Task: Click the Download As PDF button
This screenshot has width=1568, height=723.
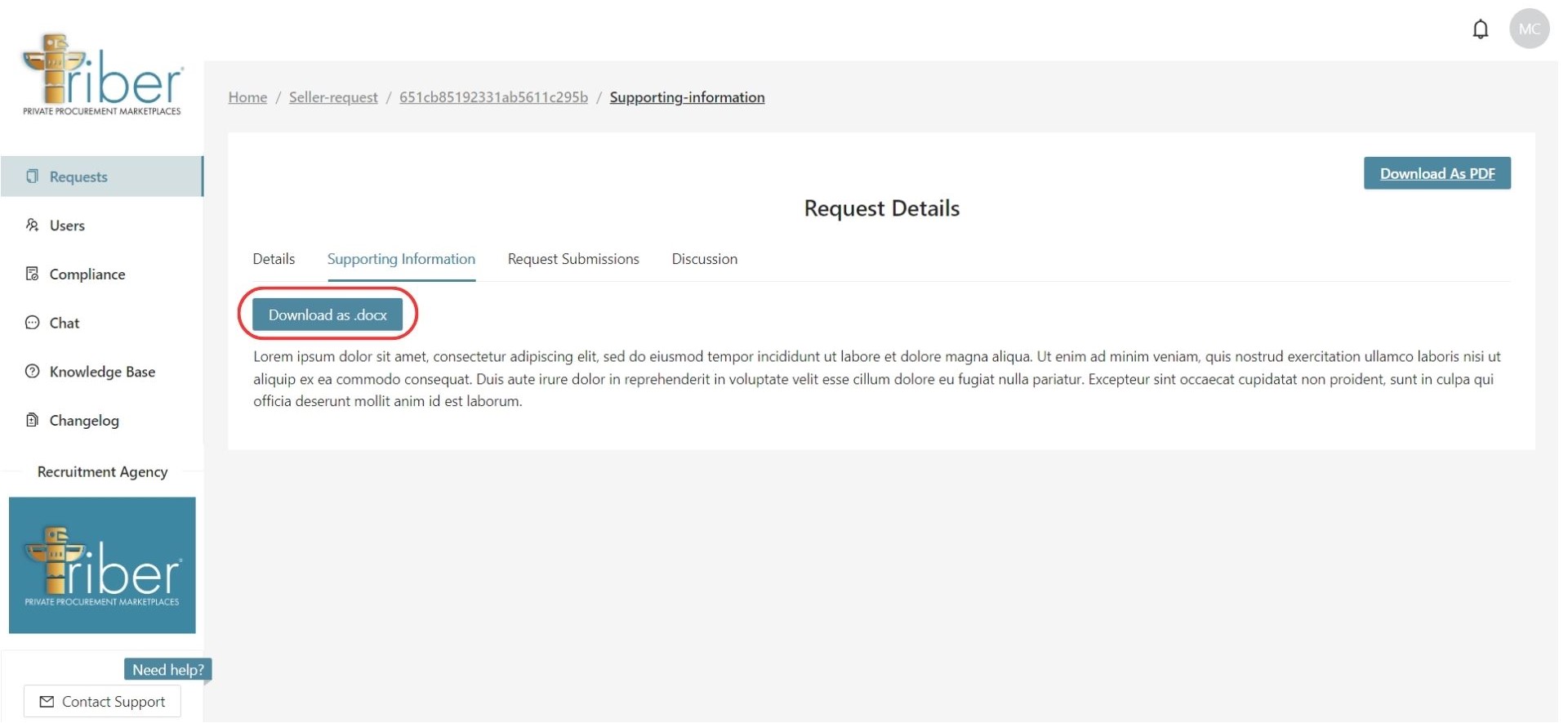Action: pos(1437,173)
